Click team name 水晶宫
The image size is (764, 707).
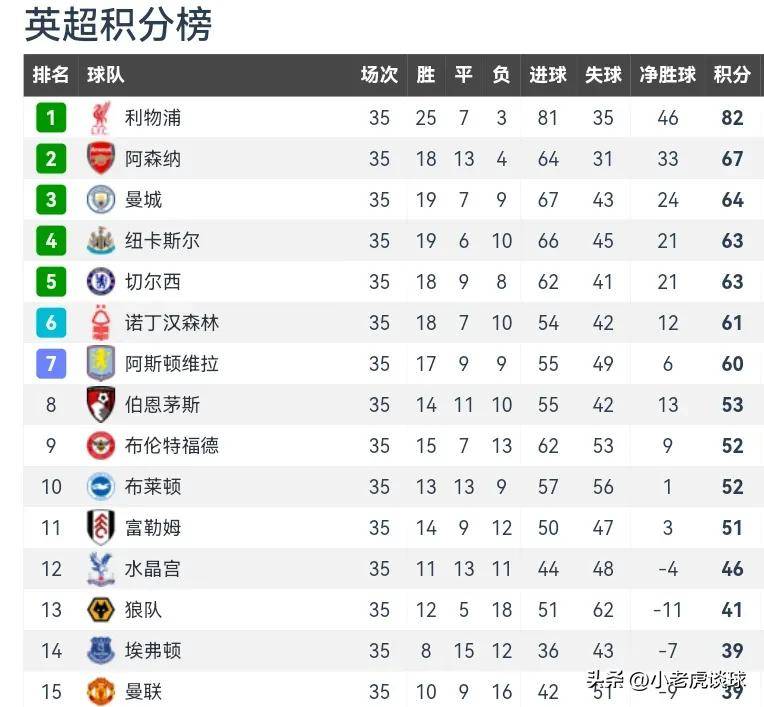coord(153,569)
